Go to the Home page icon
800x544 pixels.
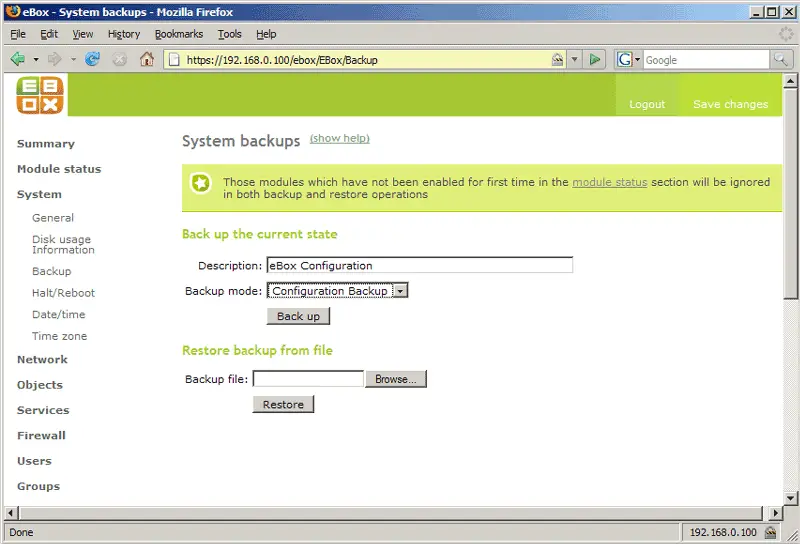point(147,59)
